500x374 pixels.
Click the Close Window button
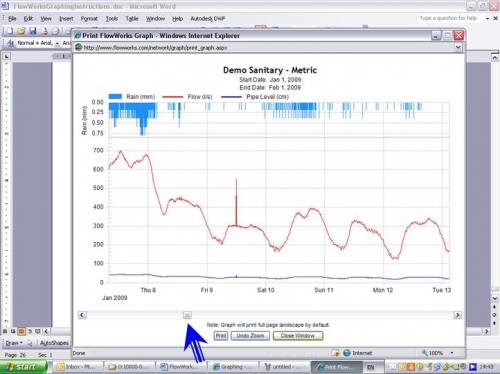click(298, 336)
